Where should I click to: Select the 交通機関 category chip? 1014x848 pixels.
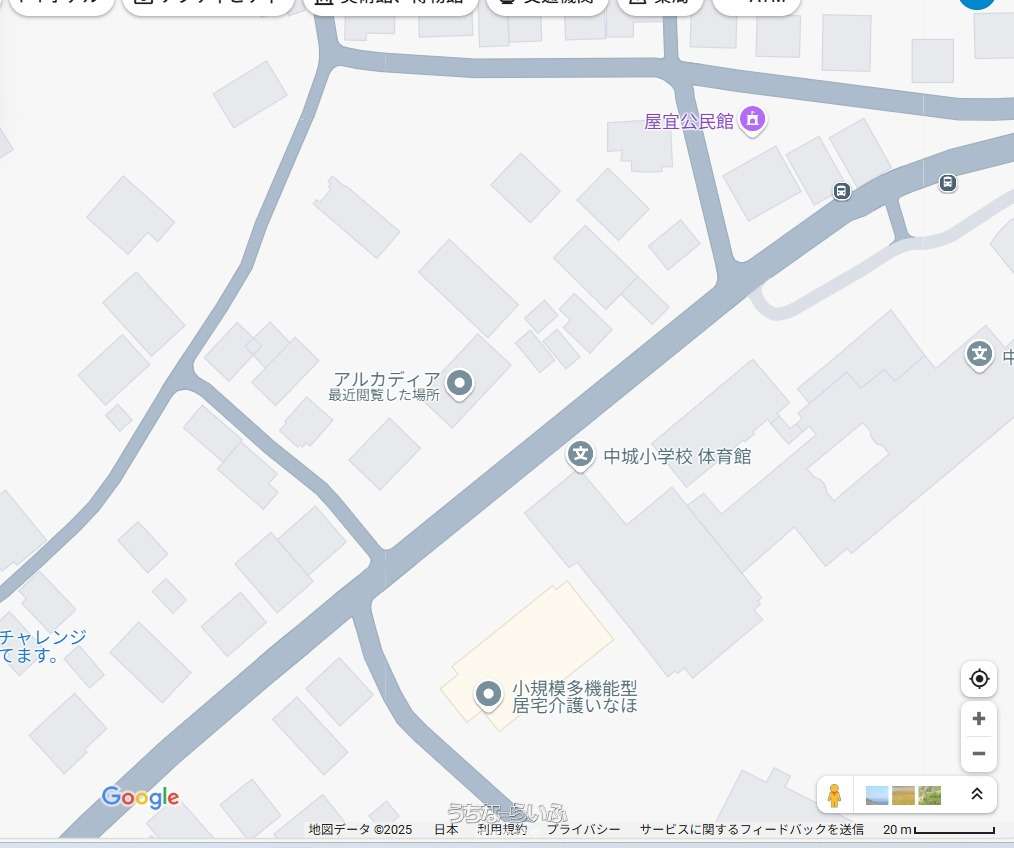(x=546, y=4)
